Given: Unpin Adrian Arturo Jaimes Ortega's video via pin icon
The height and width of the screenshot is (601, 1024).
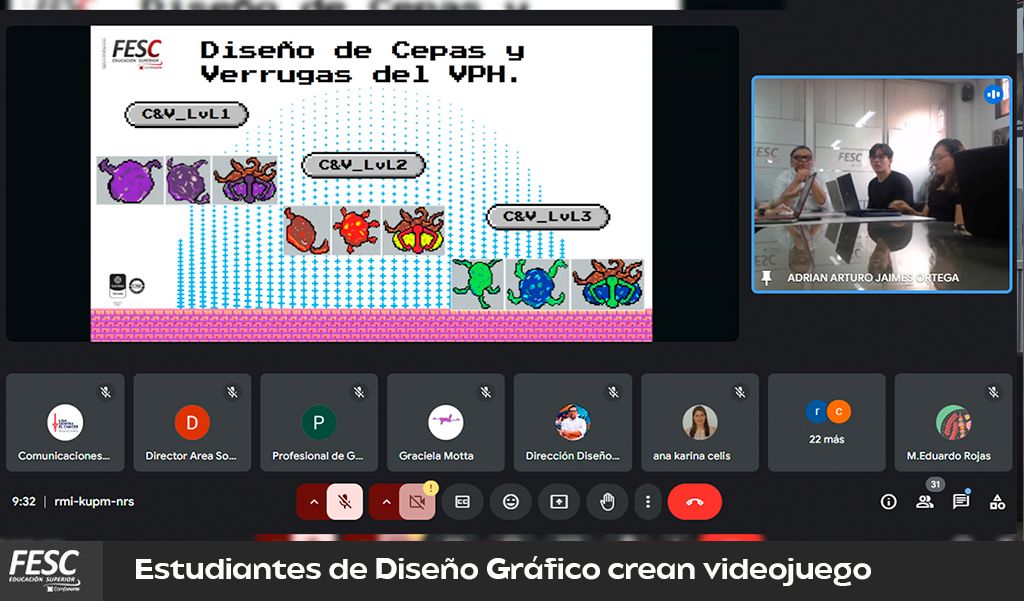Looking at the screenshot, I should pos(767,278).
